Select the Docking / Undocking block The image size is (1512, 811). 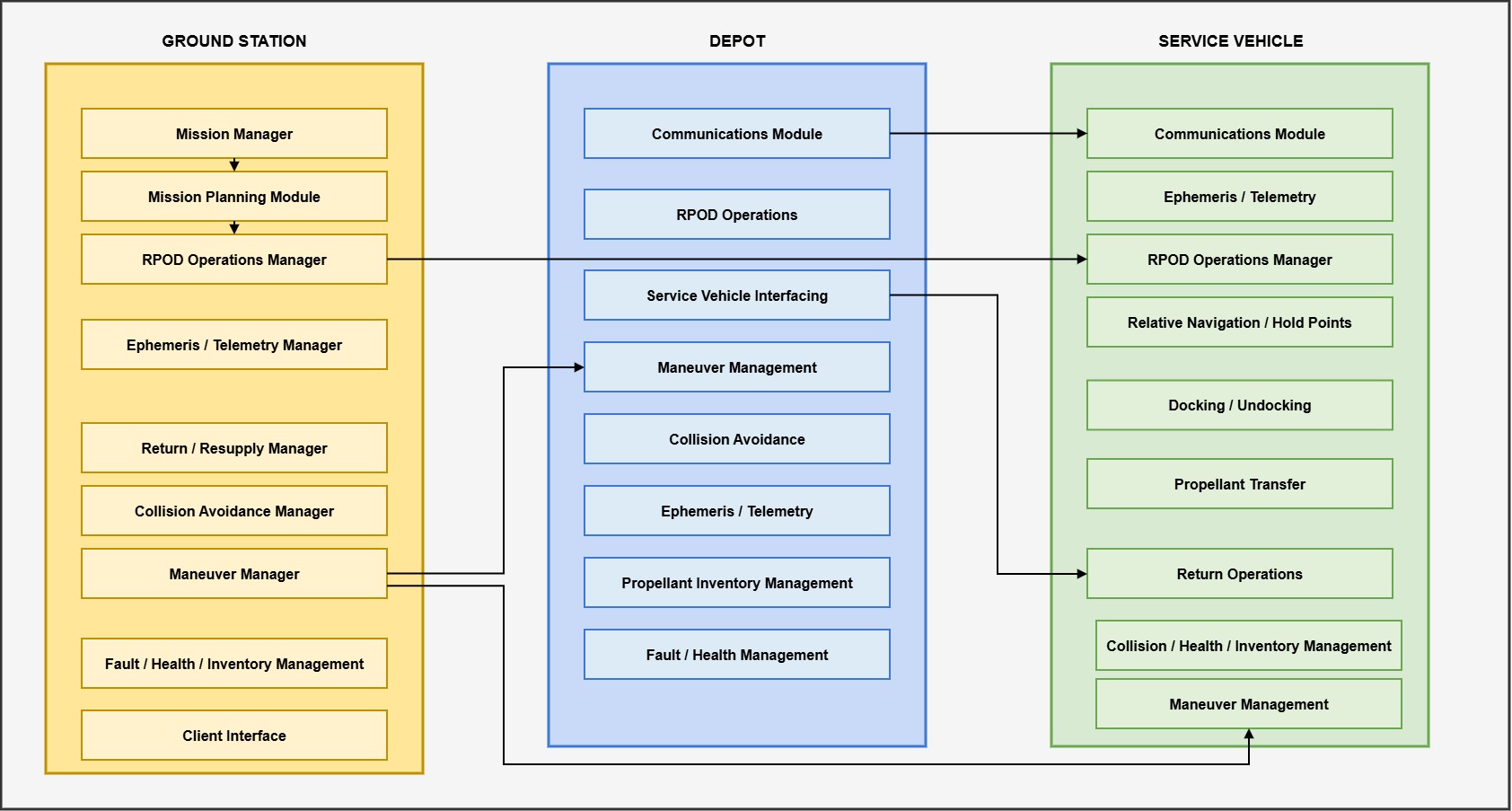tap(1239, 405)
